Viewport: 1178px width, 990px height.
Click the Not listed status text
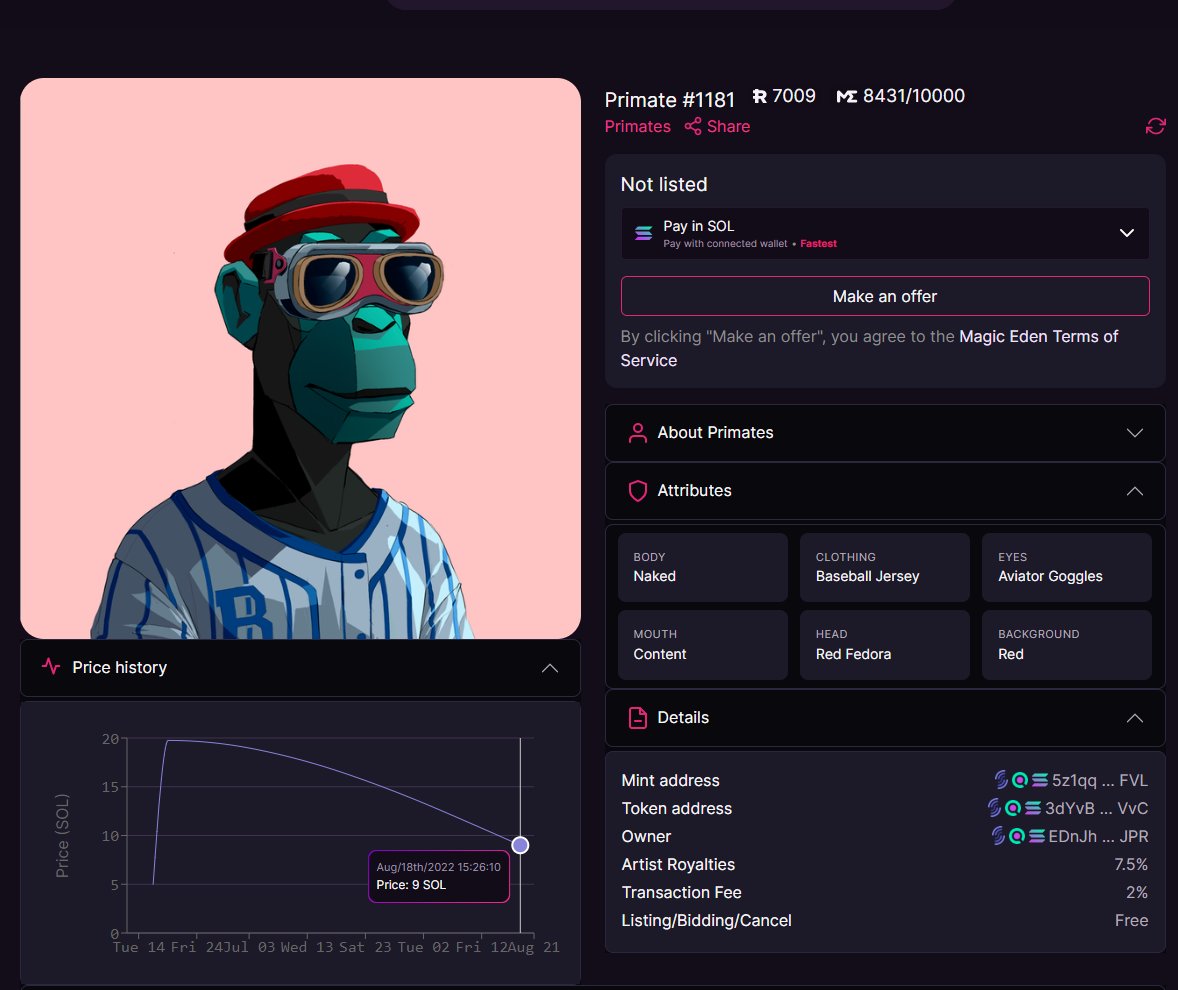click(x=664, y=184)
